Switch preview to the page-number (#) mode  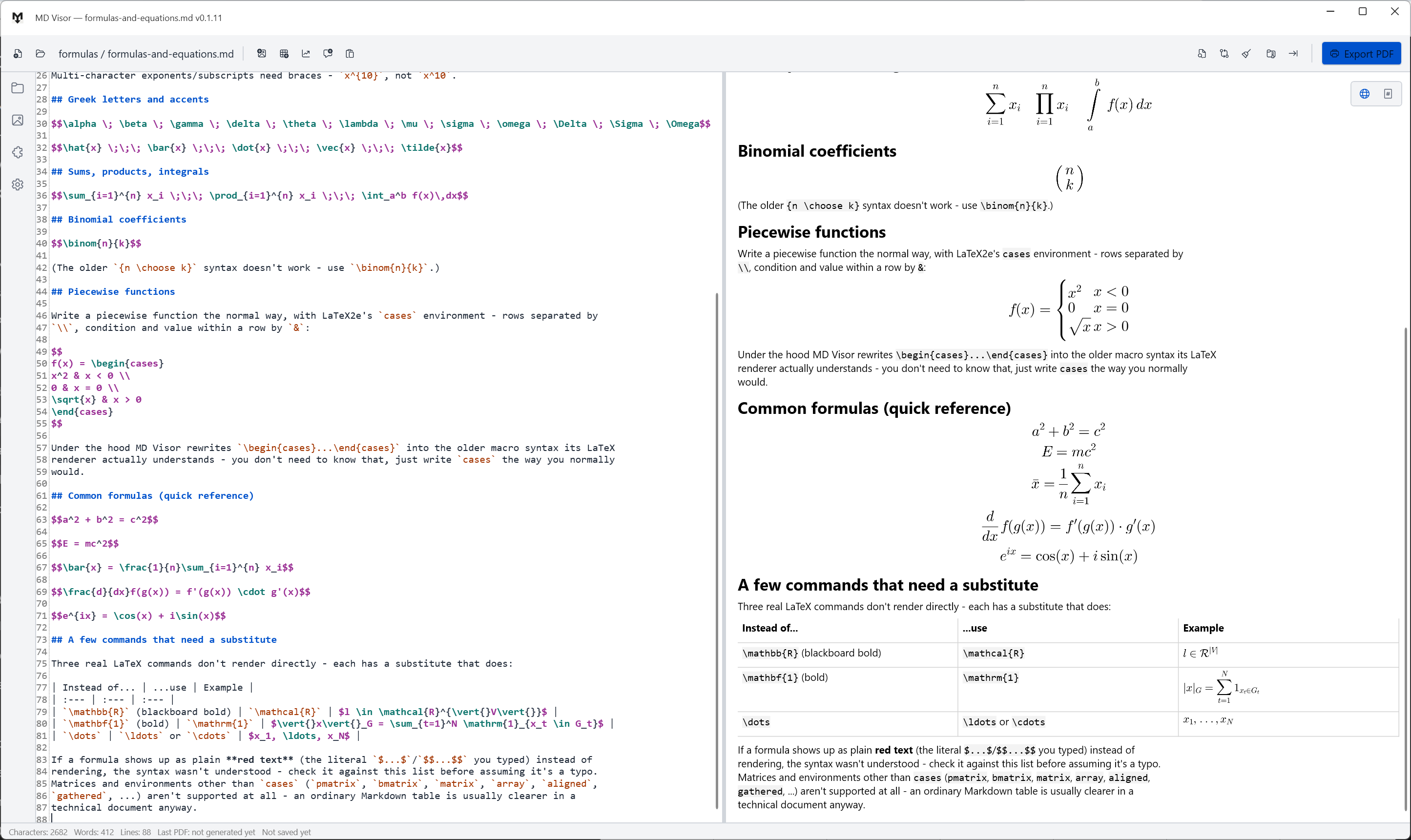coord(1388,94)
